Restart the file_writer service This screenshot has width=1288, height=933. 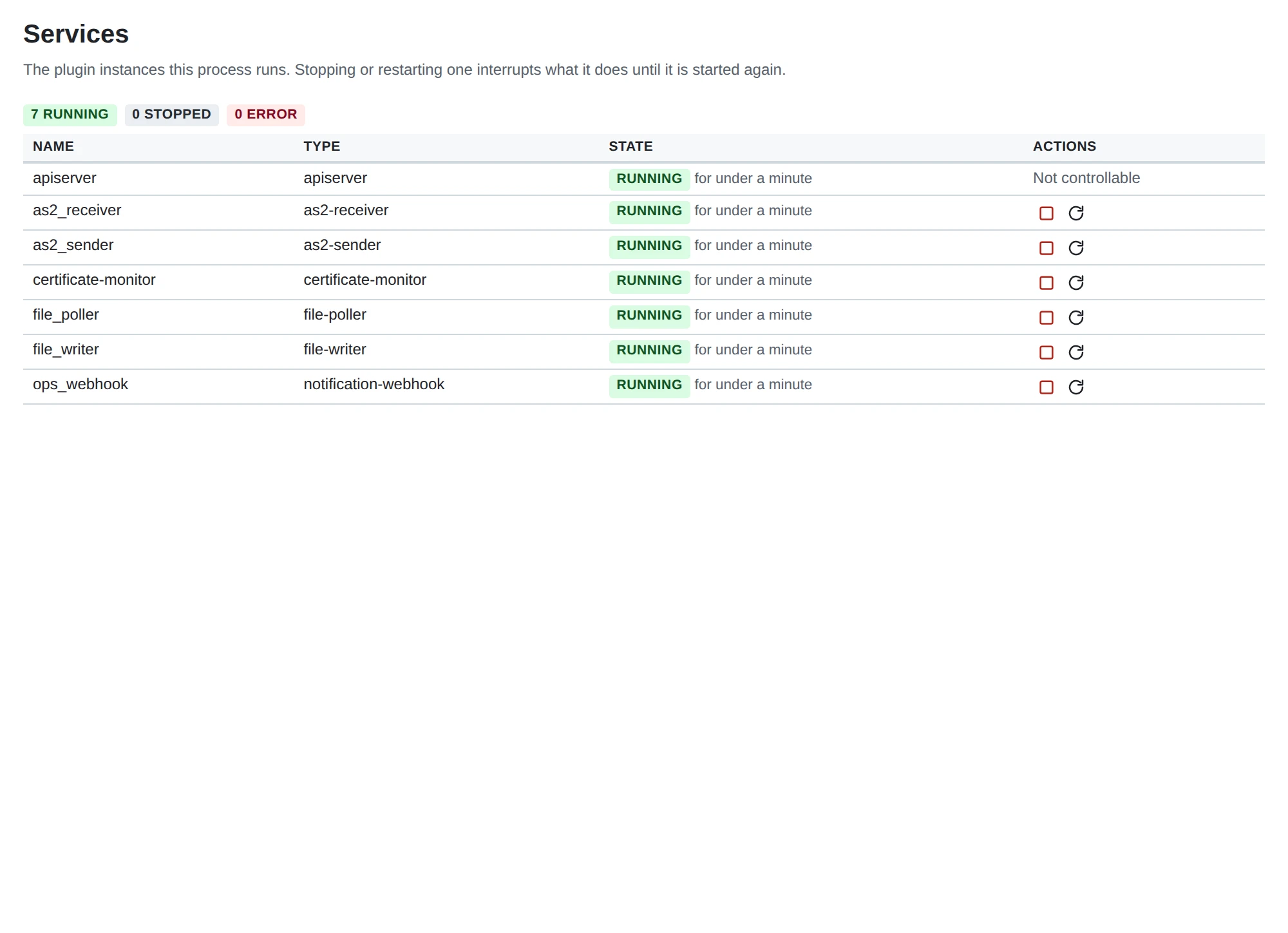tap(1076, 352)
